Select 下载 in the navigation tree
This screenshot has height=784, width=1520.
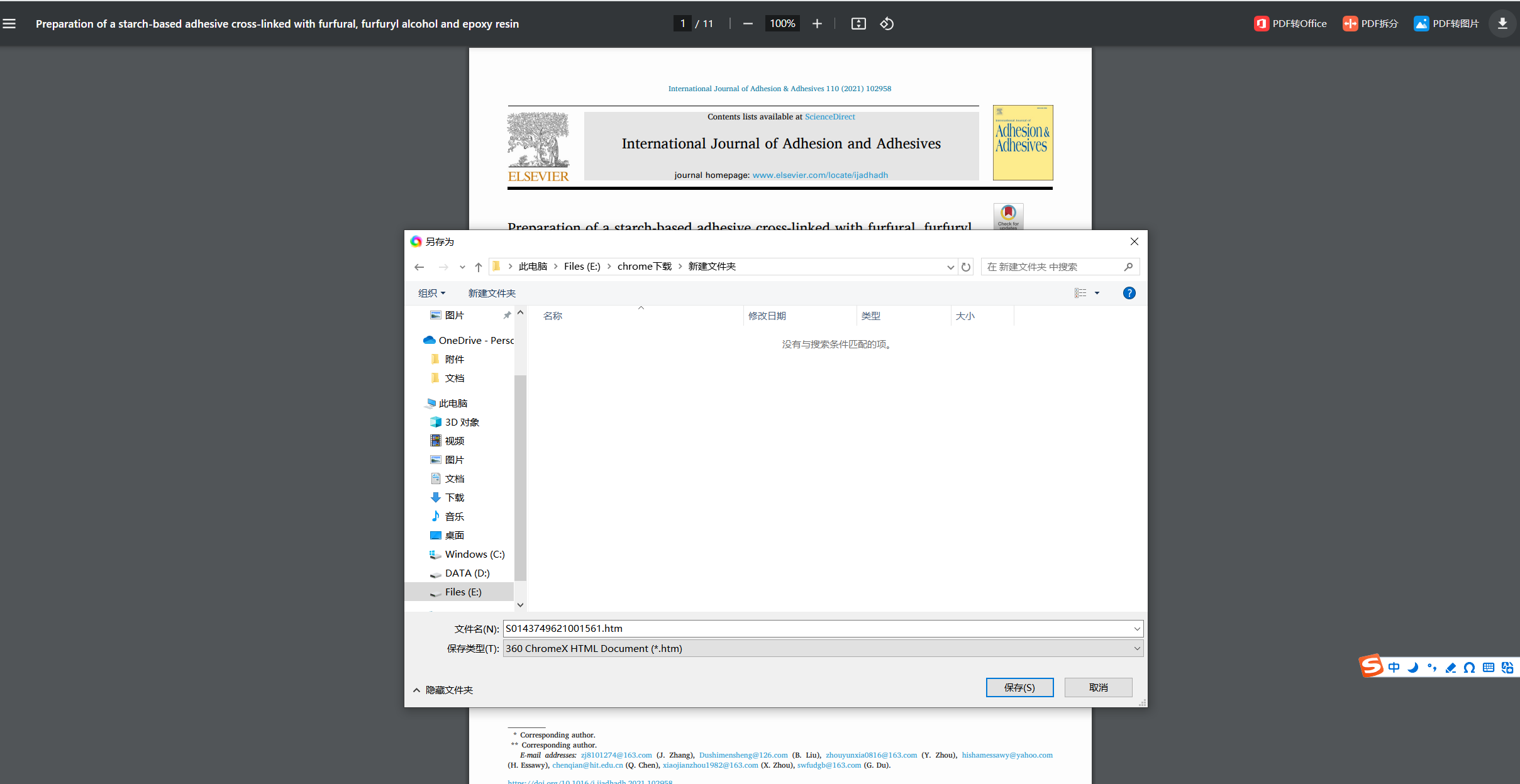454,497
